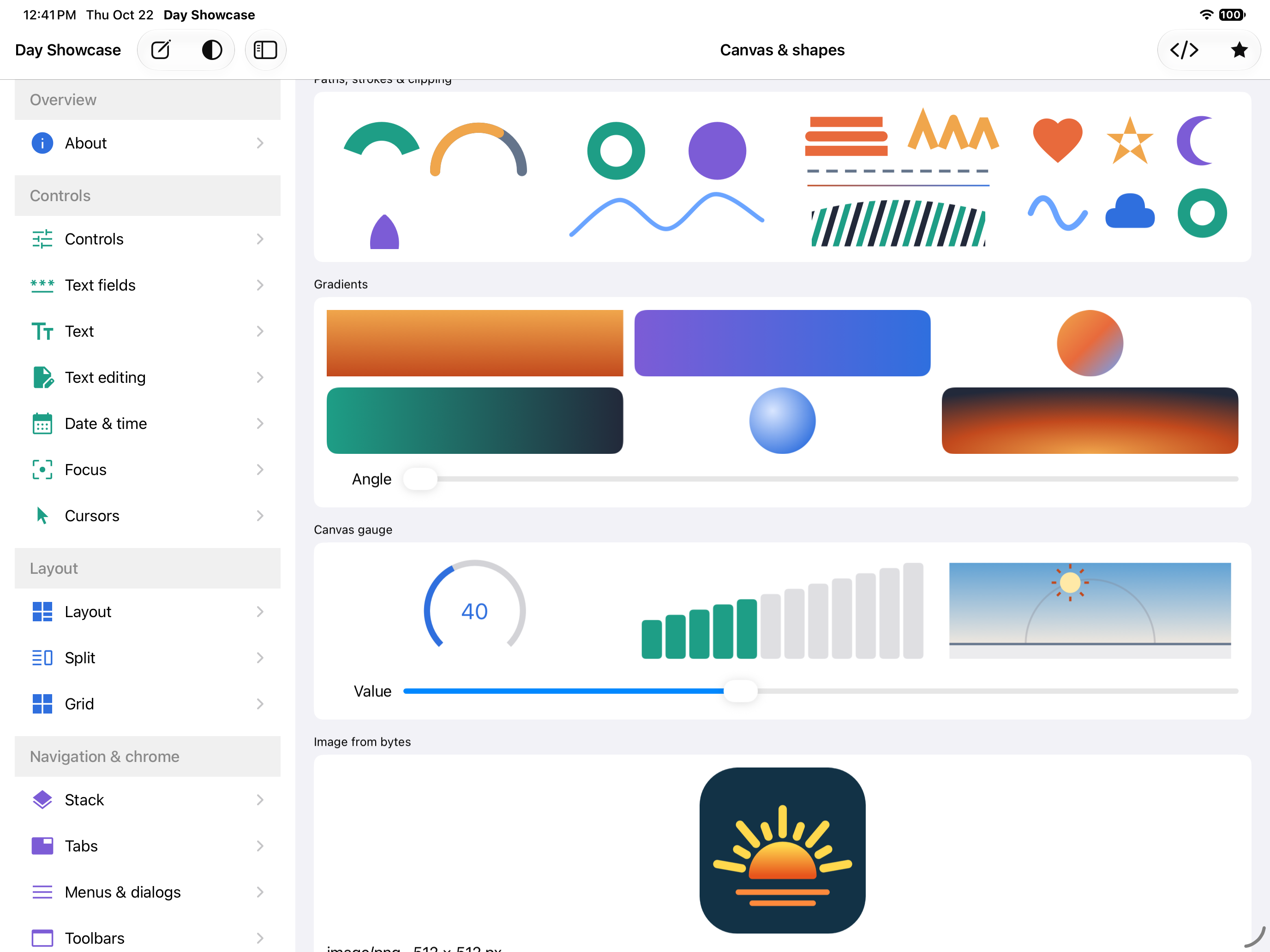Select the Focus target icon
Viewport: 1270px width, 952px height.
point(42,470)
